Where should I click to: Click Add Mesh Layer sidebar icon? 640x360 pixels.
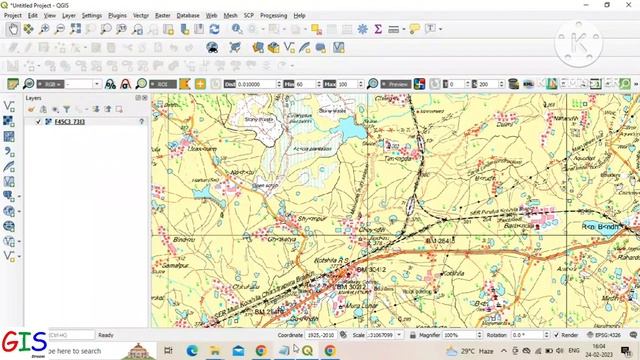pyautogui.click(x=9, y=136)
